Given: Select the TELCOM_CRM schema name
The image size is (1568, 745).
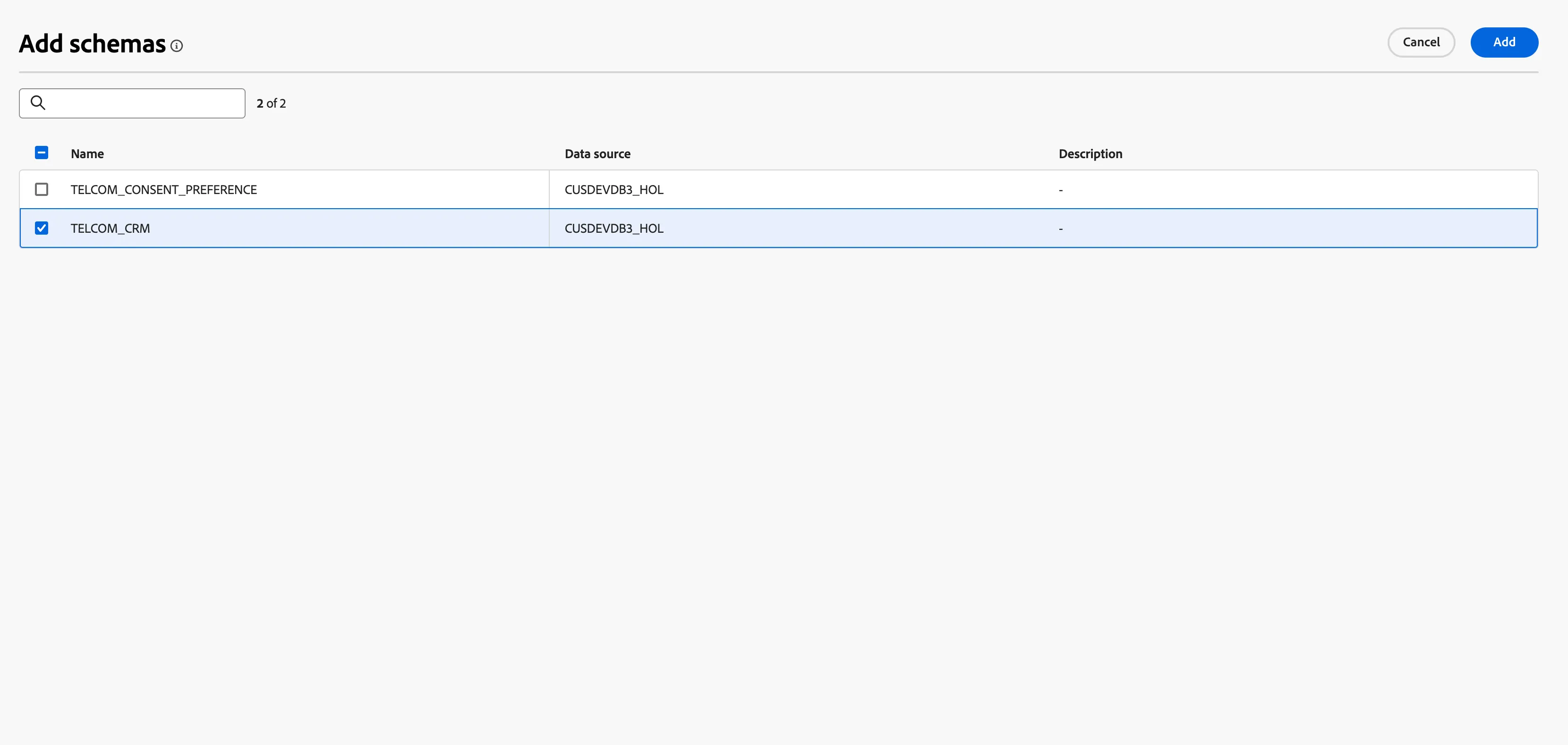Looking at the screenshot, I should (110, 228).
